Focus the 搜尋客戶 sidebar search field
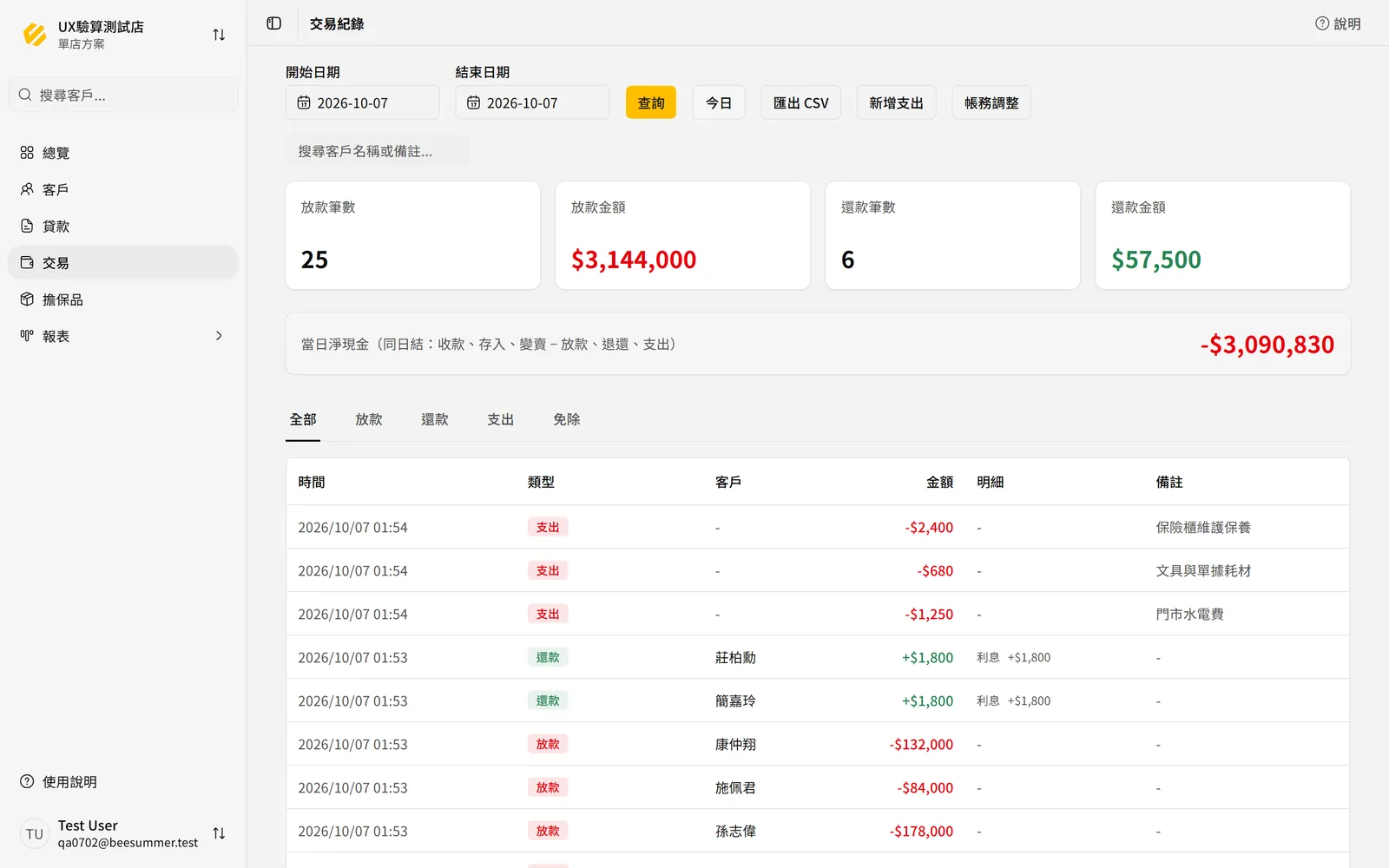 (x=123, y=95)
